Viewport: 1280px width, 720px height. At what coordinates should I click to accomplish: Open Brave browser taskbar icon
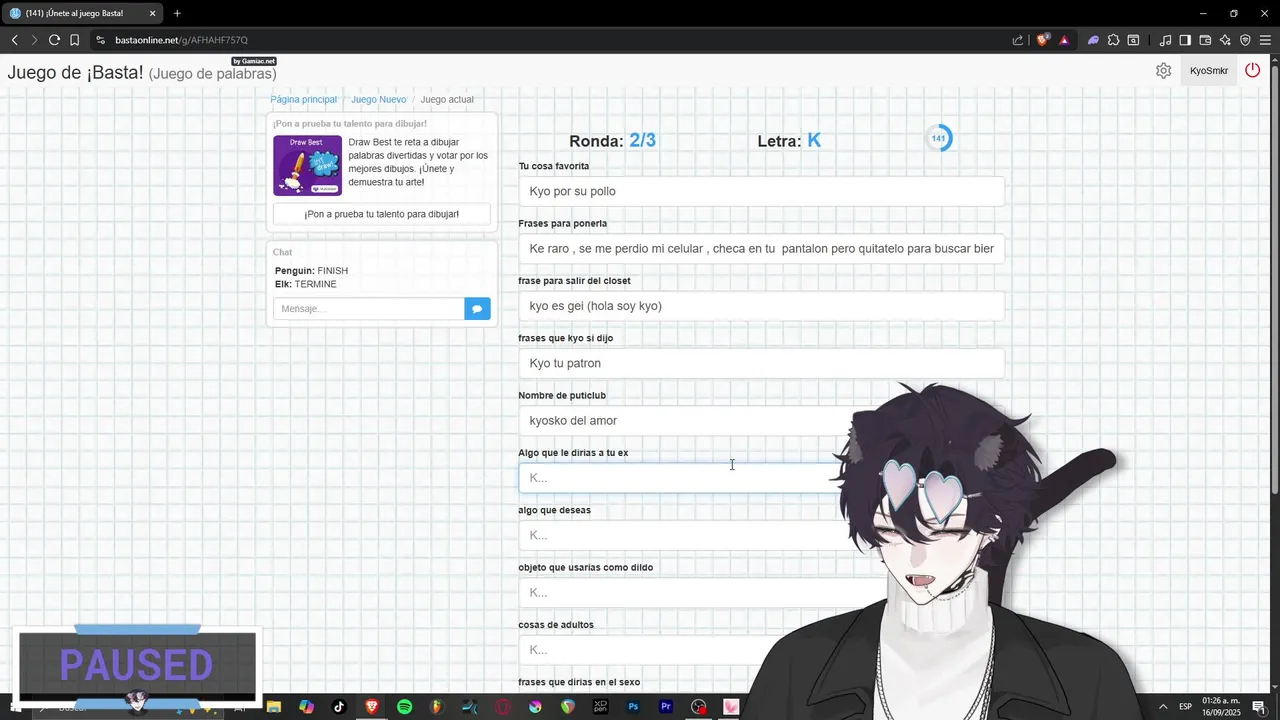click(x=372, y=706)
